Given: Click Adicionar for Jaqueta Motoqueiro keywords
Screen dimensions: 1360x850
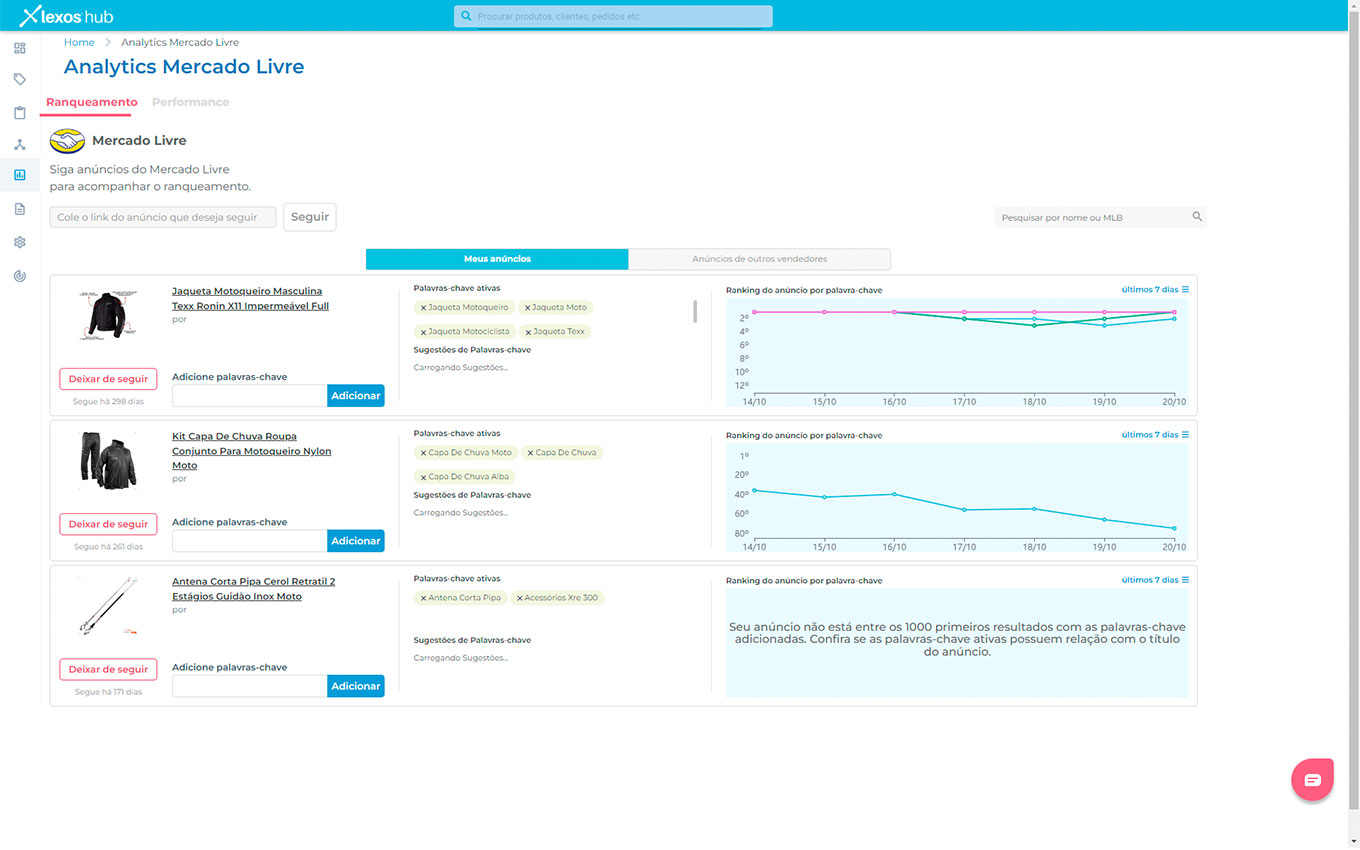Looking at the screenshot, I should tap(356, 396).
